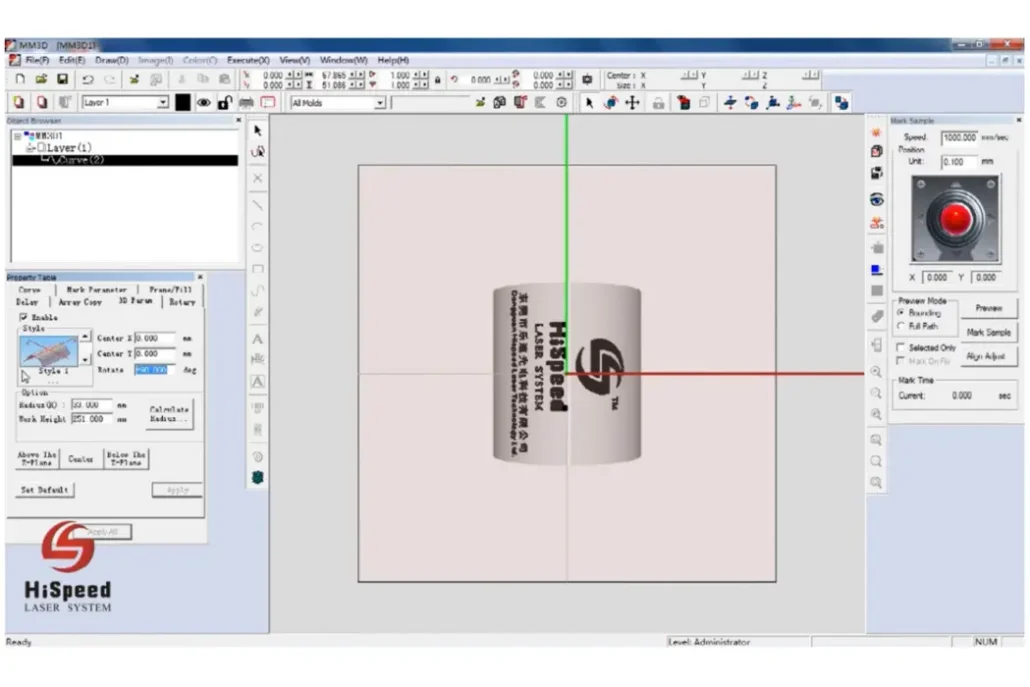Open the Execute menu

coord(248,60)
